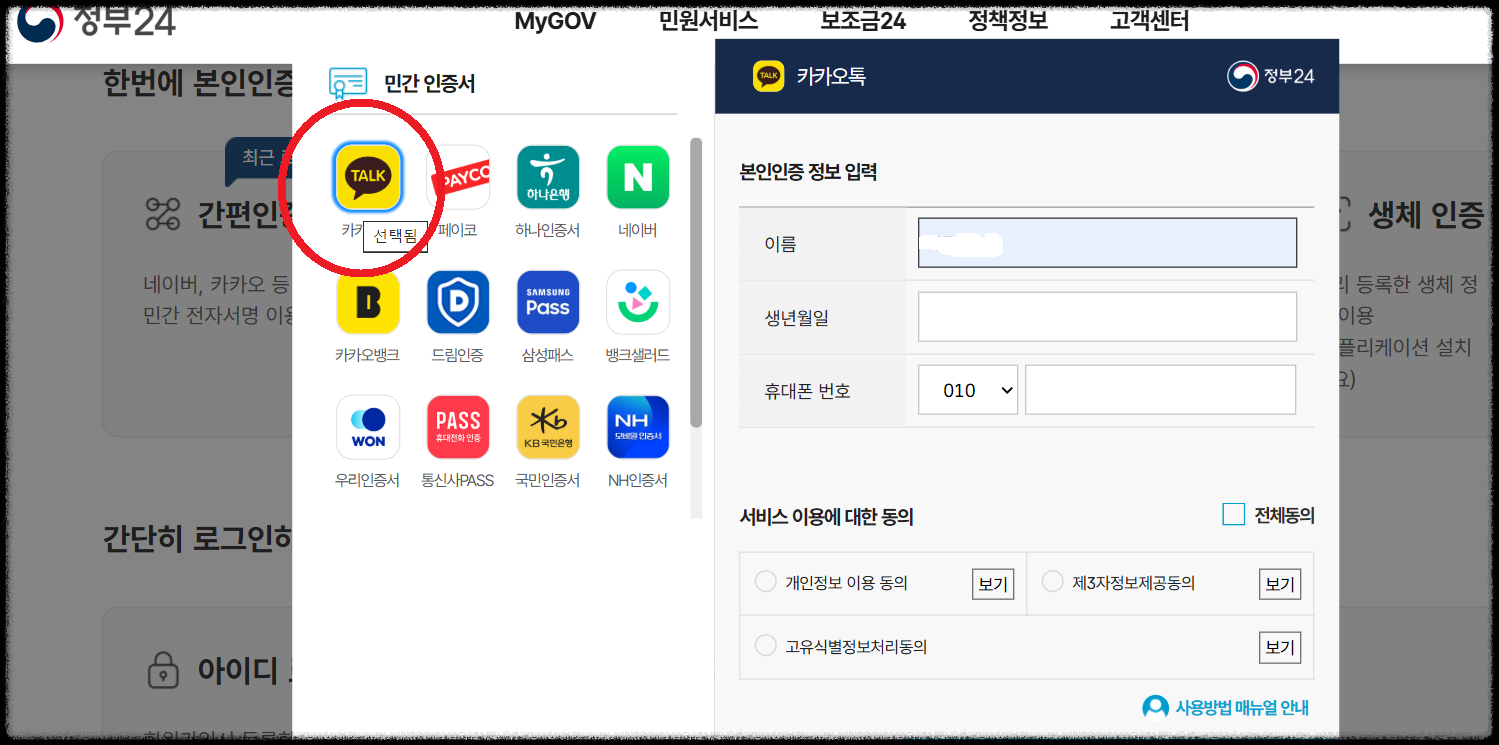Choose the 통신사PASS certificate icon
Image resolution: width=1499 pixels, height=745 pixels.
(458, 427)
